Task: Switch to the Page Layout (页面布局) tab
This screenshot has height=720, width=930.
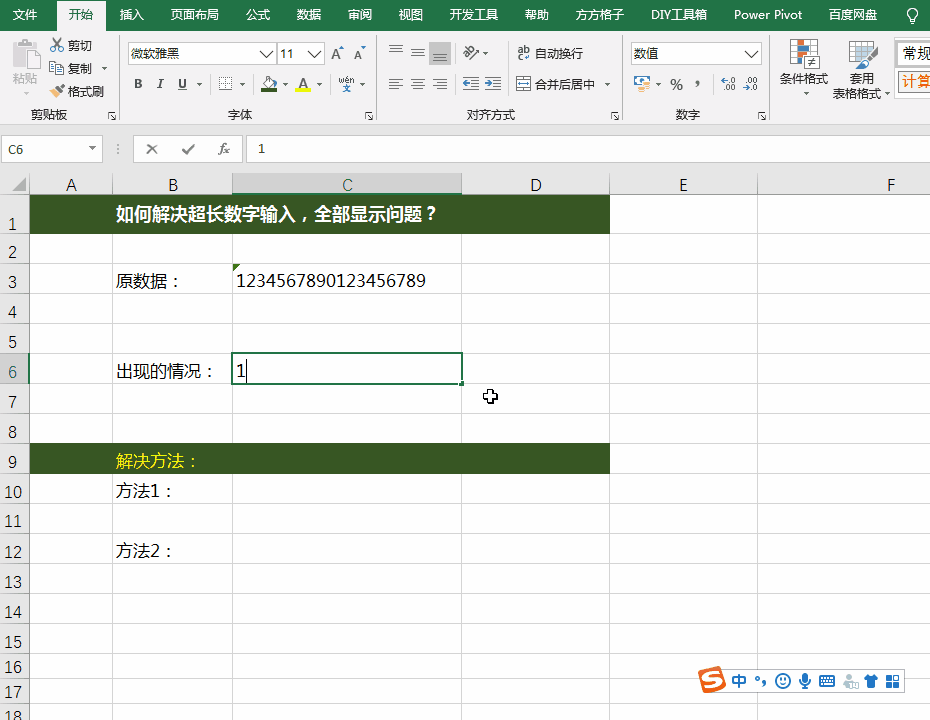Action: [195, 15]
